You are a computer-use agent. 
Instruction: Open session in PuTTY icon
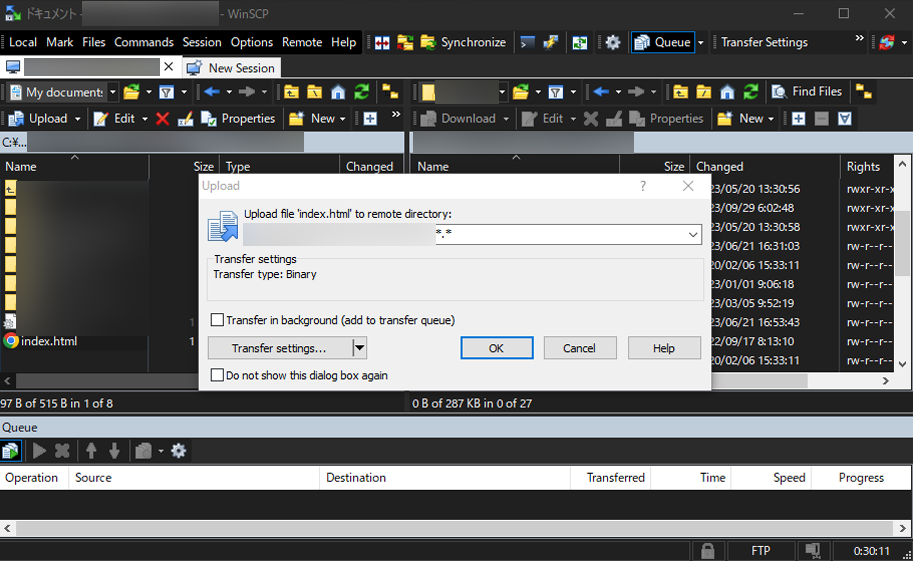click(x=550, y=43)
